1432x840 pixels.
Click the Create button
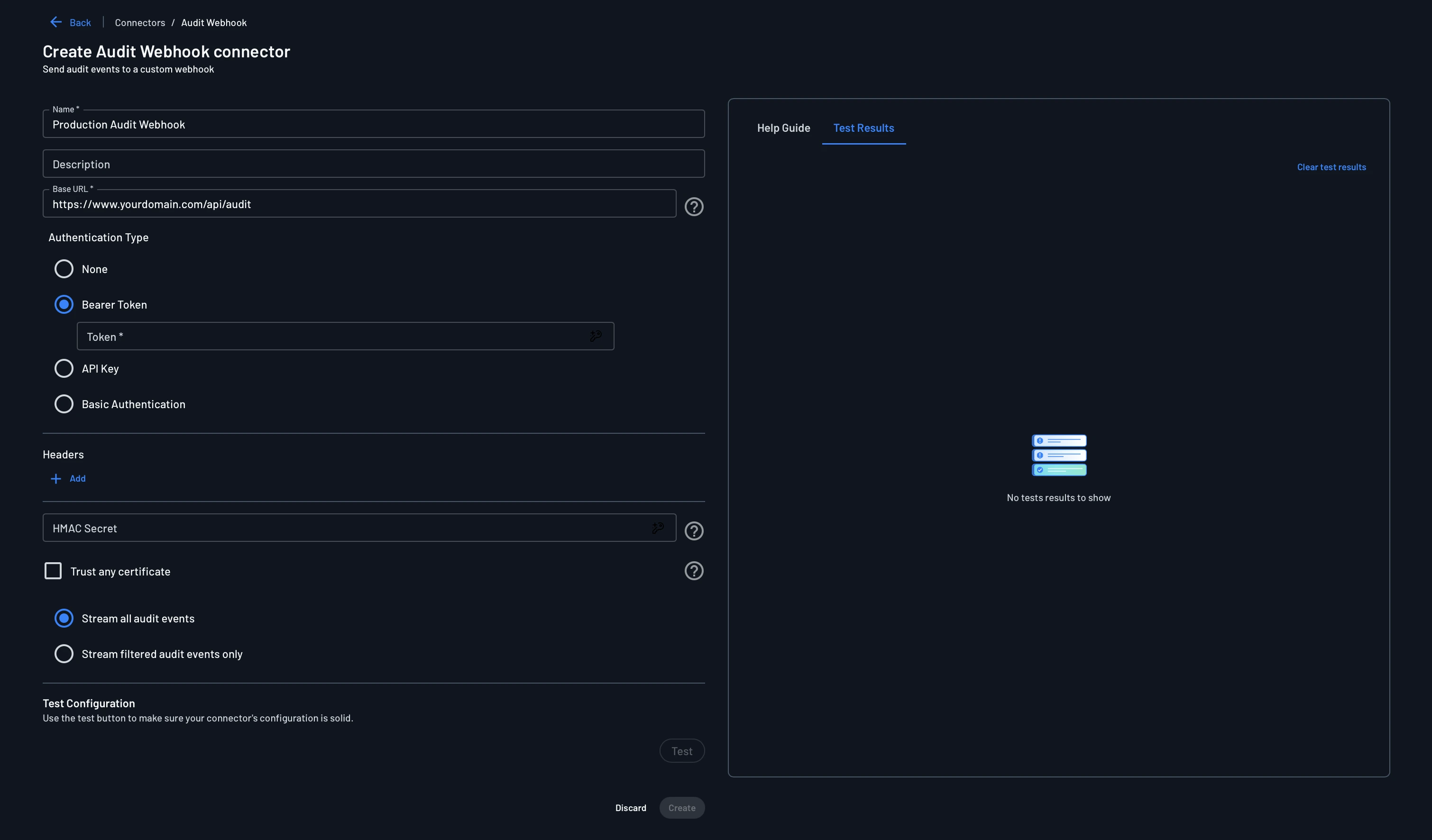coord(681,807)
